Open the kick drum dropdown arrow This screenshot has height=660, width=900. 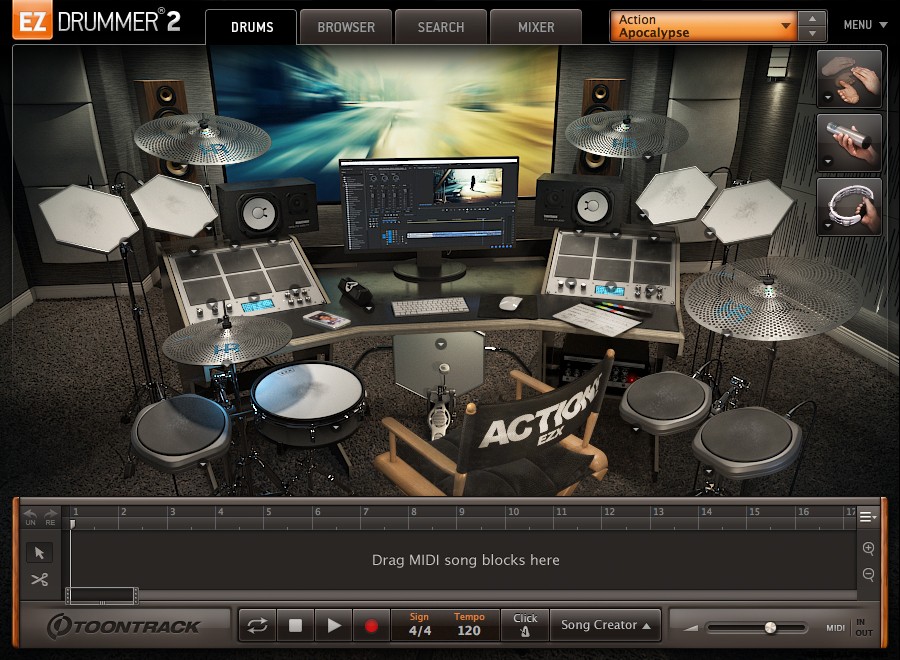click(440, 344)
